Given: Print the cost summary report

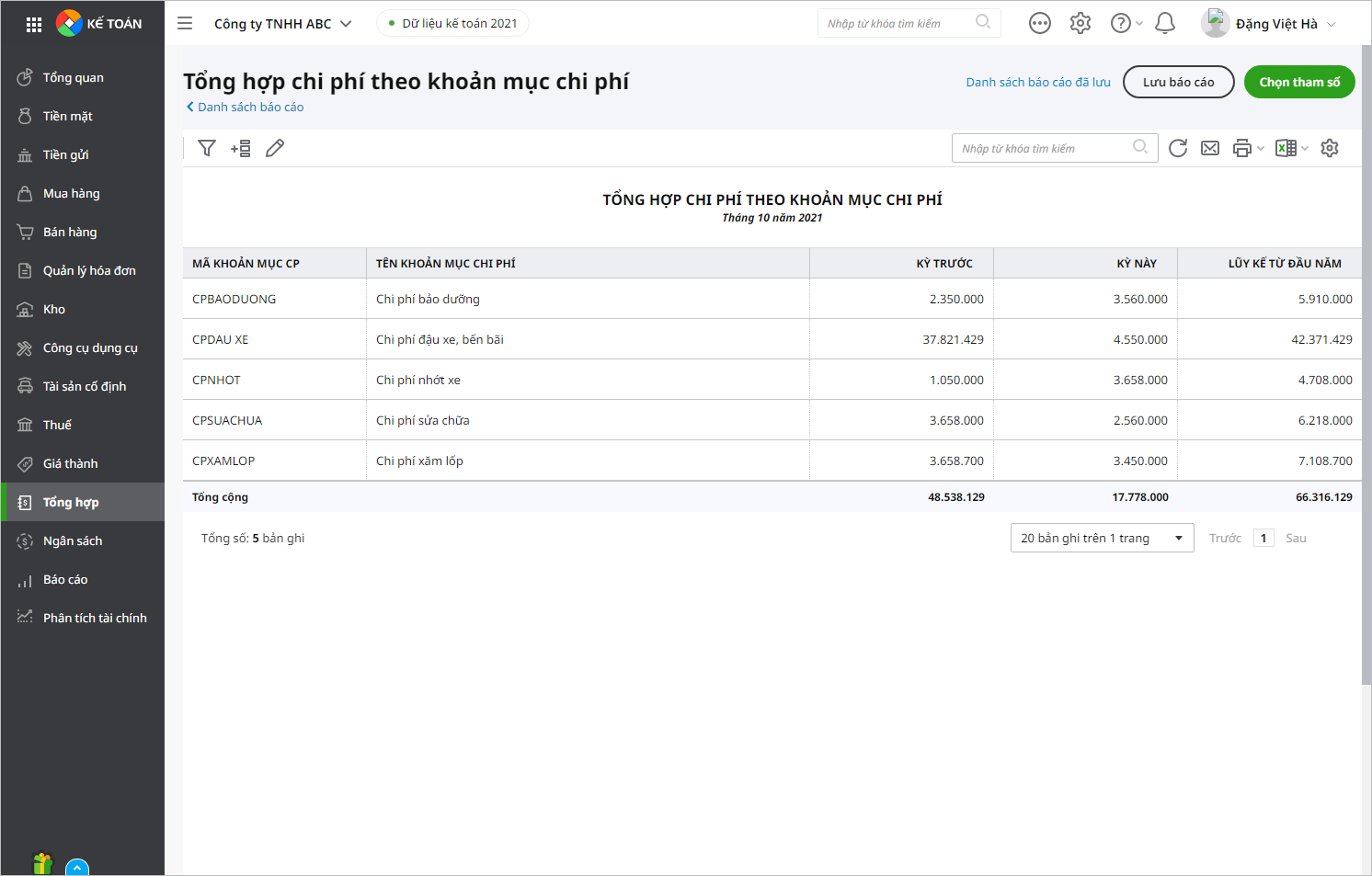Looking at the screenshot, I should coord(1241,147).
